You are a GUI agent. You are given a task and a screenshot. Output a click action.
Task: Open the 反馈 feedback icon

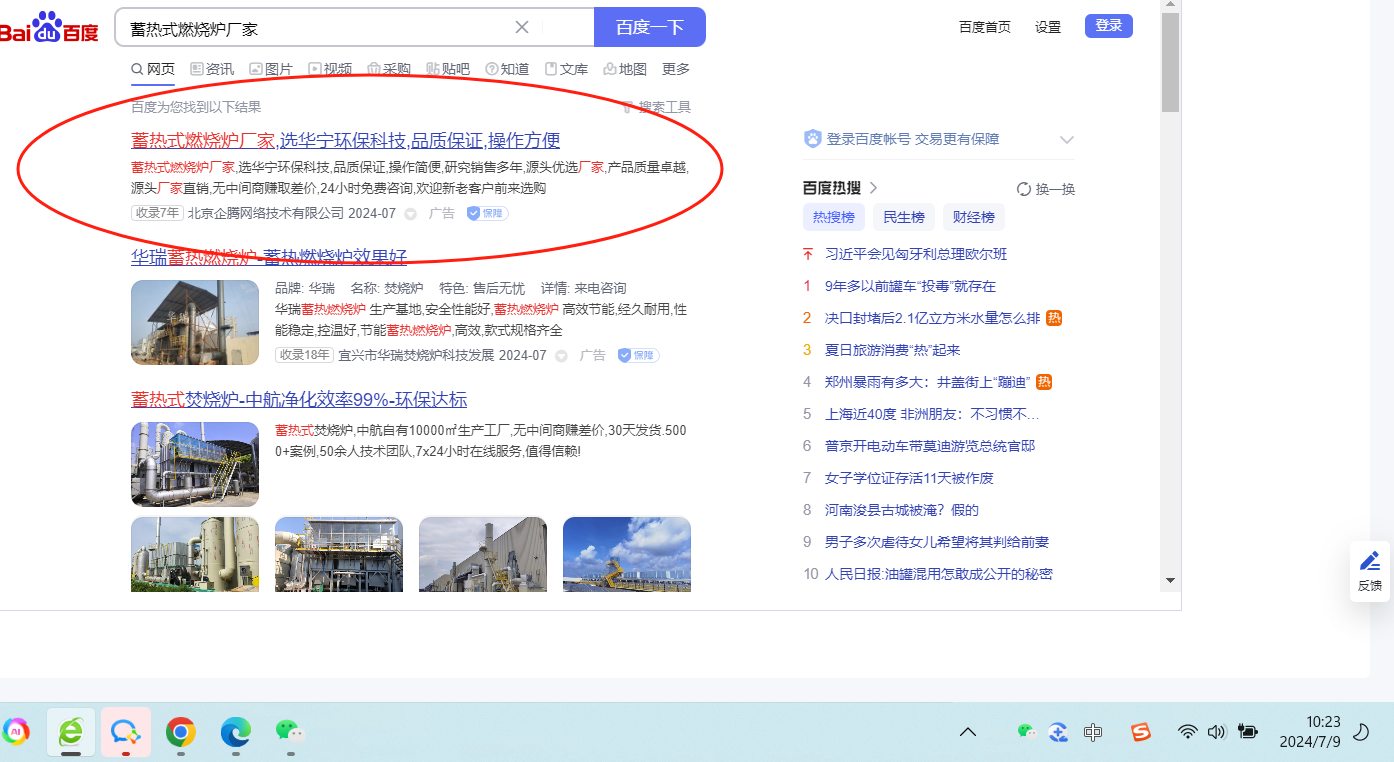coord(1369,570)
